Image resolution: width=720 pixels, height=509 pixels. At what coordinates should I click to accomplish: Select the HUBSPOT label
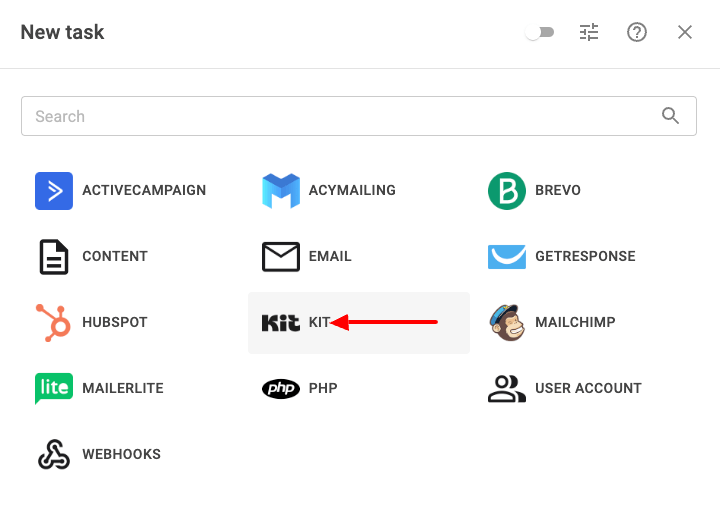[x=115, y=322]
